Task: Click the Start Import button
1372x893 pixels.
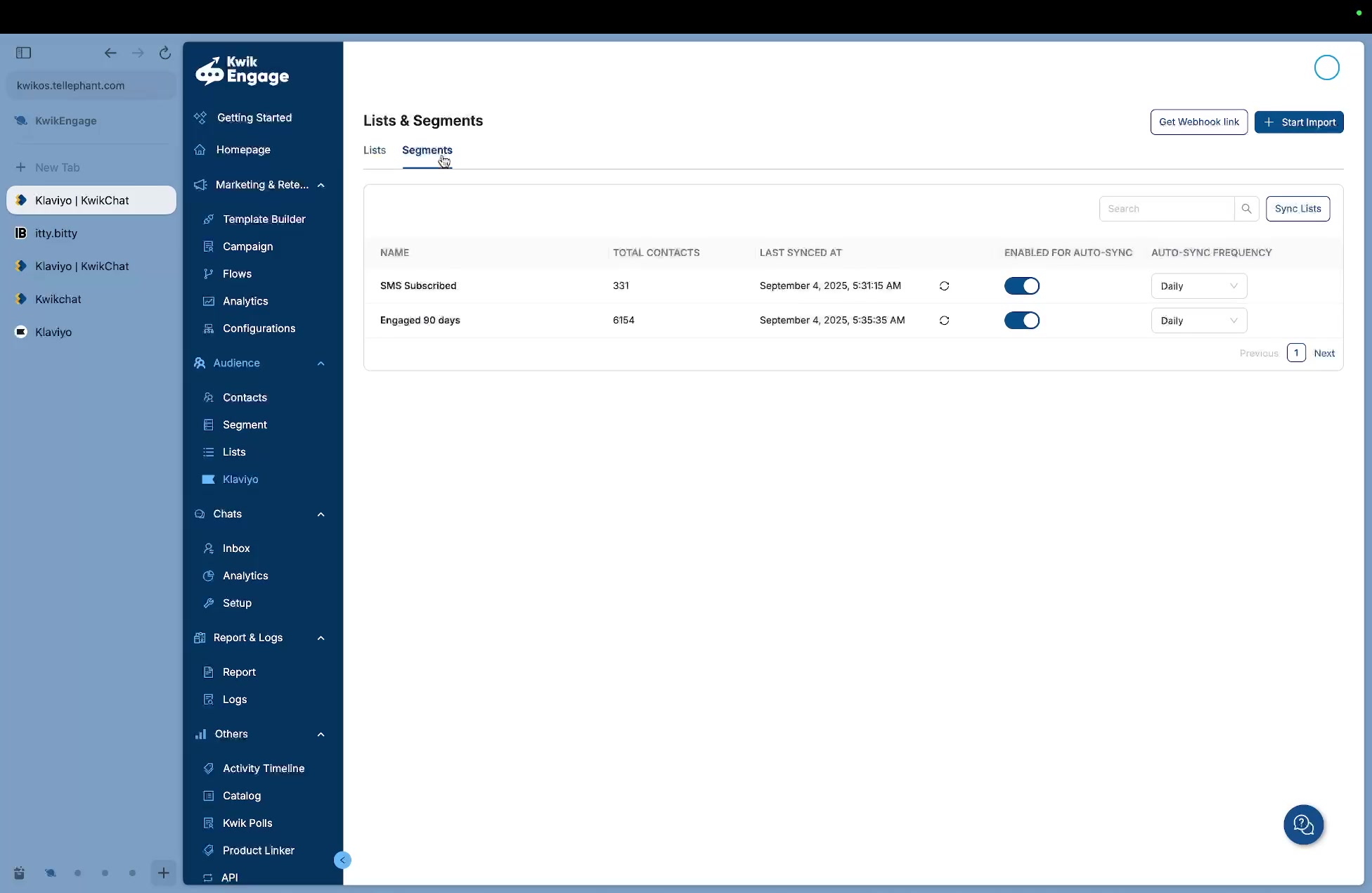Action: click(x=1299, y=122)
